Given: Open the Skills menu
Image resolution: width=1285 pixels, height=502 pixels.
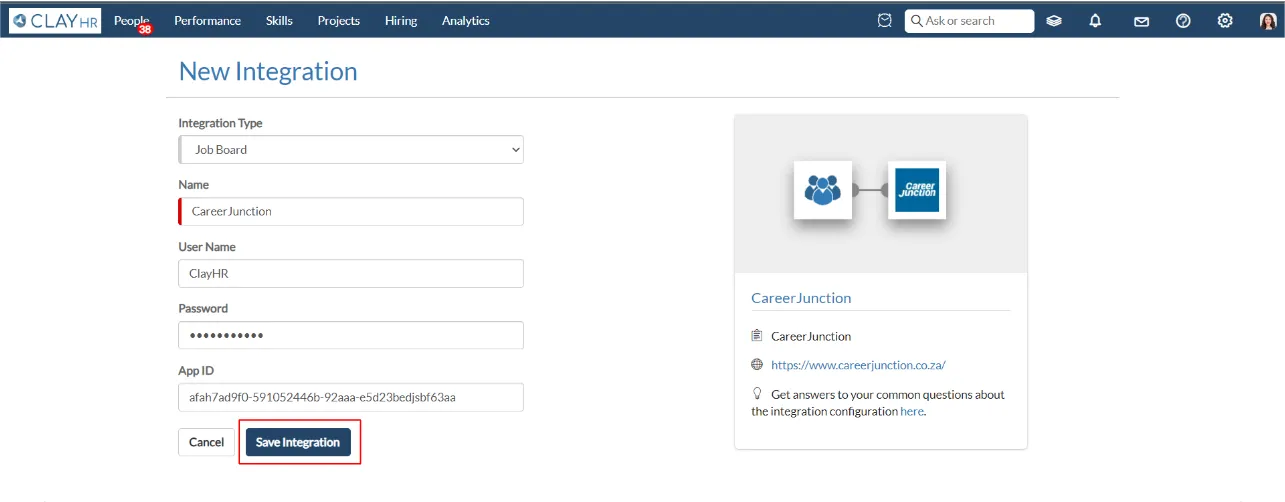Looking at the screenshot, I should pyautogui.click(x=279, y=21).
